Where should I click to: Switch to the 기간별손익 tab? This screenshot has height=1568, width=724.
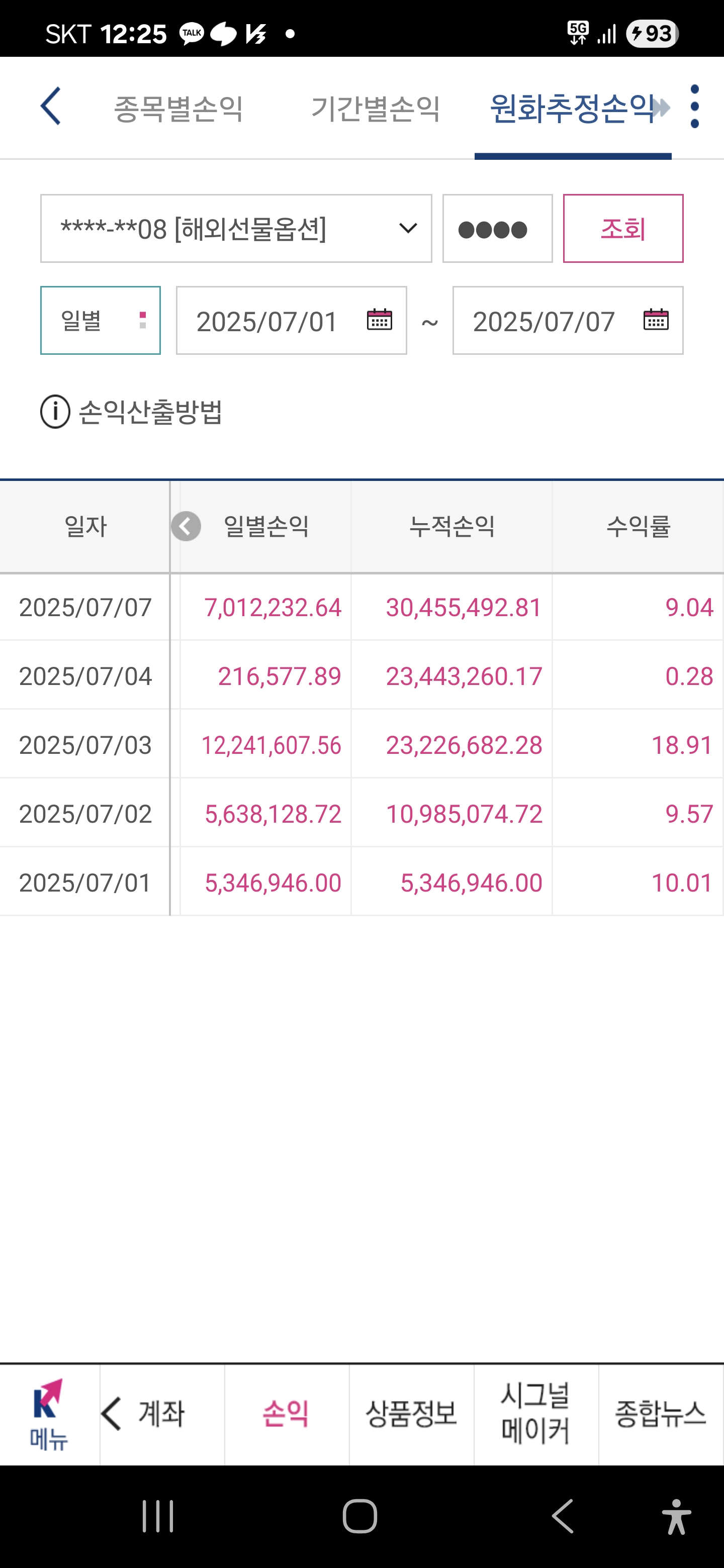(376, 109)
